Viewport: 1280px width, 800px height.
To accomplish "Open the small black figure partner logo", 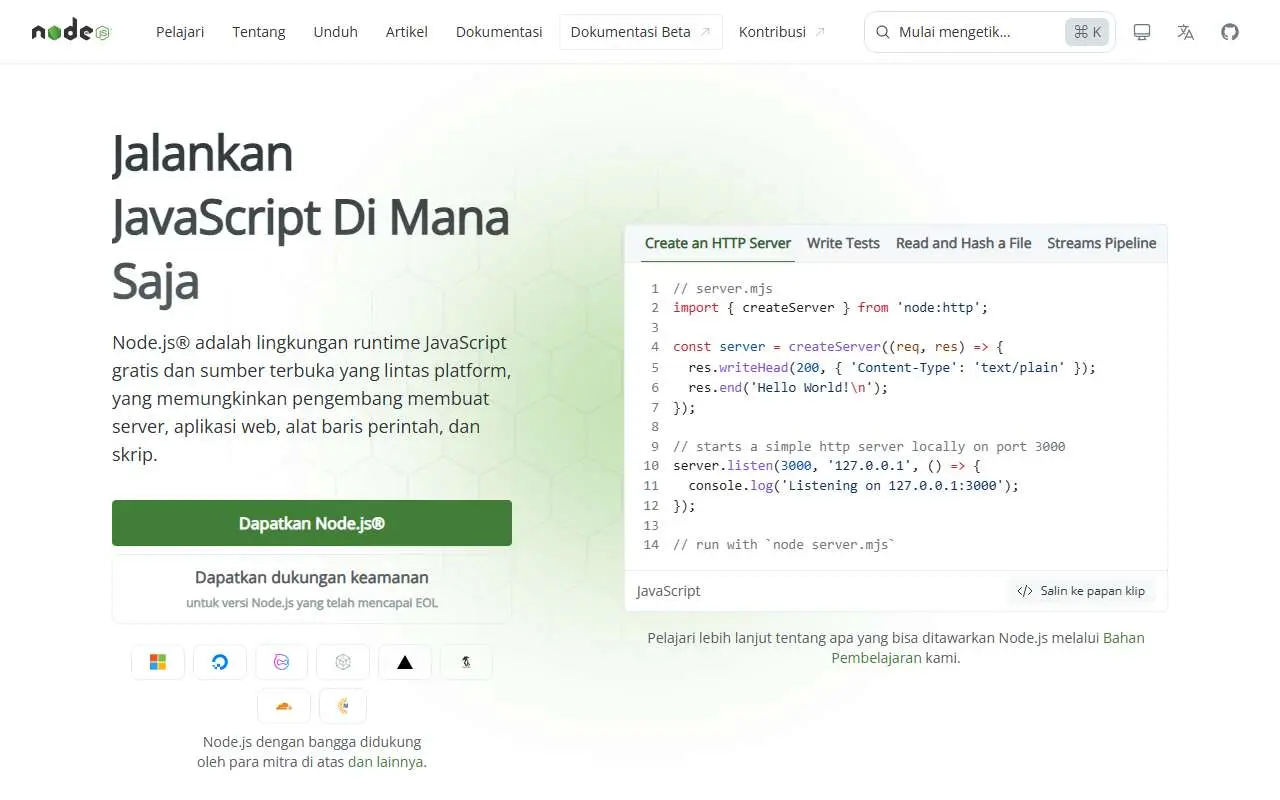I will pyautogui.click(x=466, y=662).
